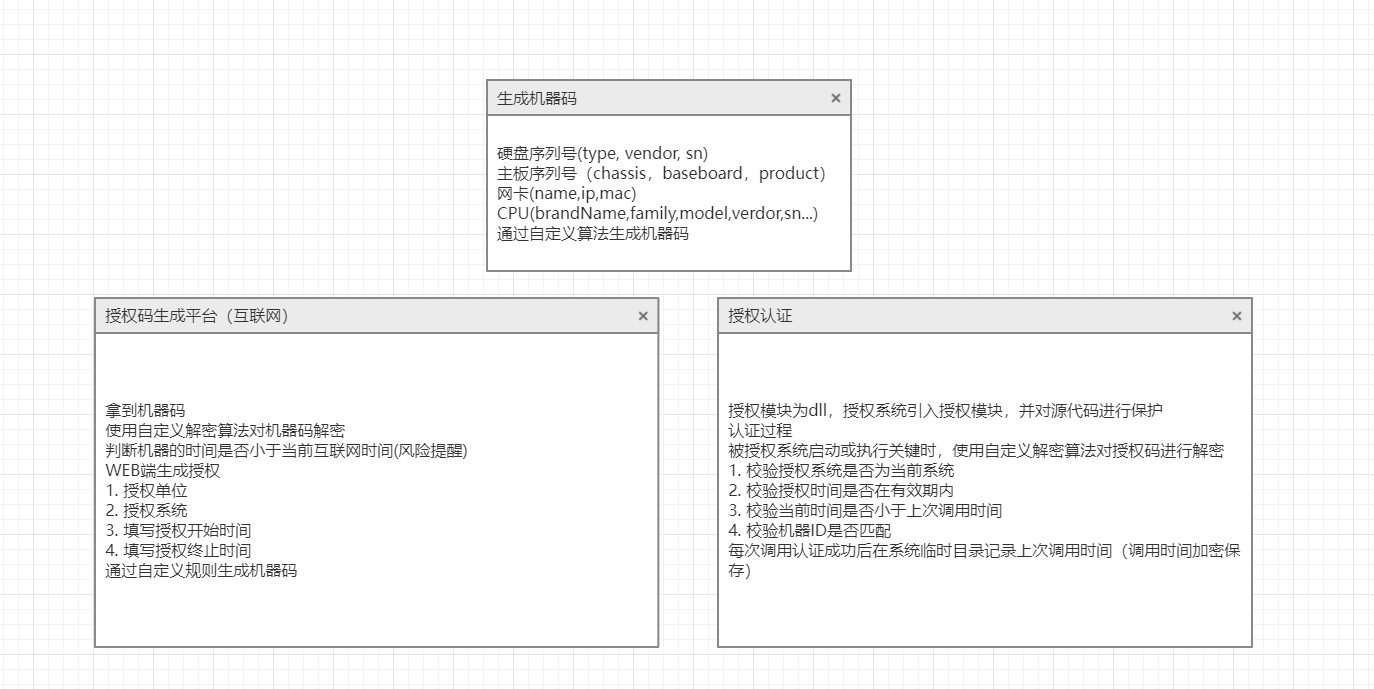
Task: Click the 认证过程 text line
Action: 760,430
